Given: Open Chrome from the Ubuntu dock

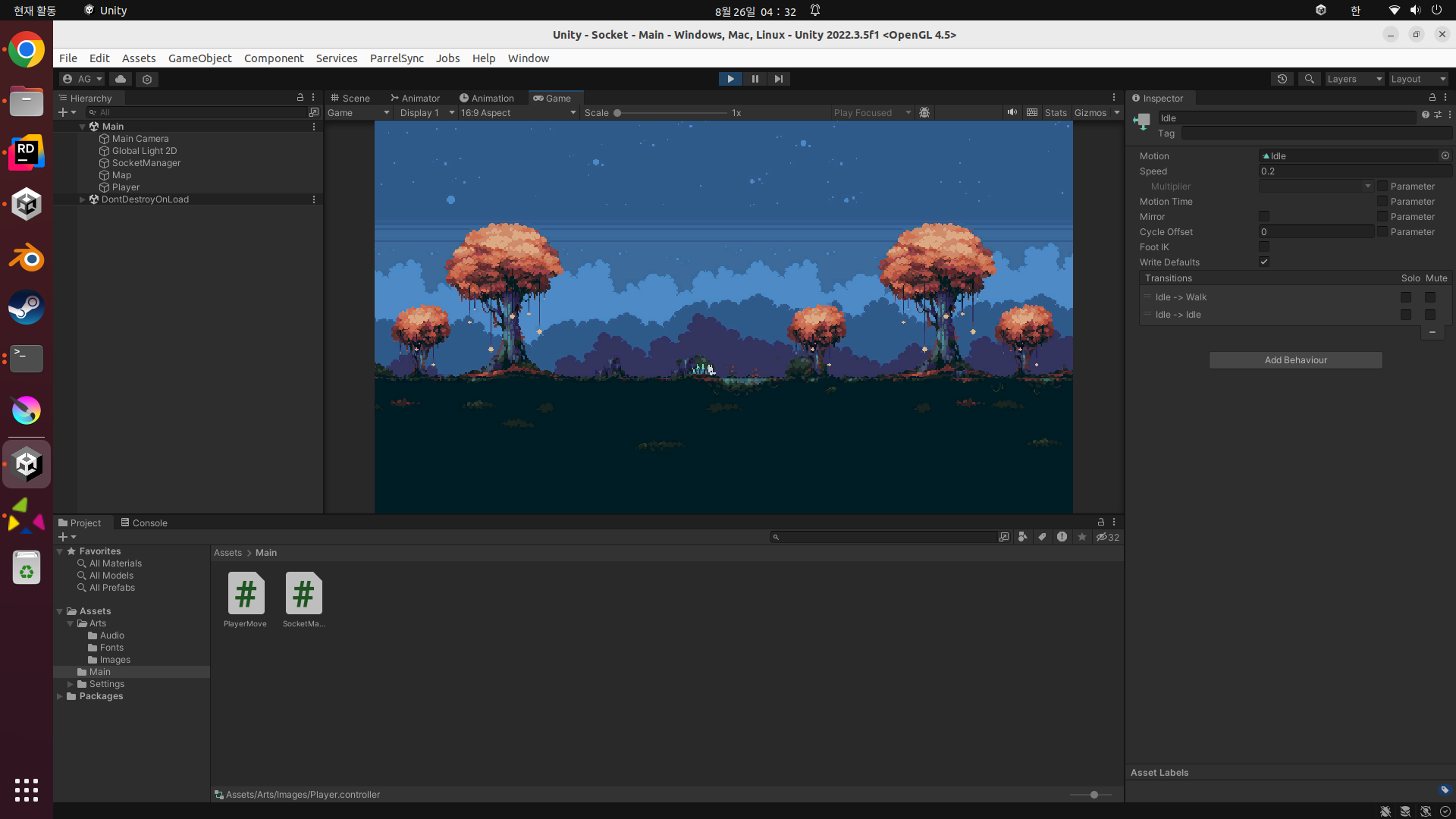Looking at the screenshot, I should tap(27, 50).
